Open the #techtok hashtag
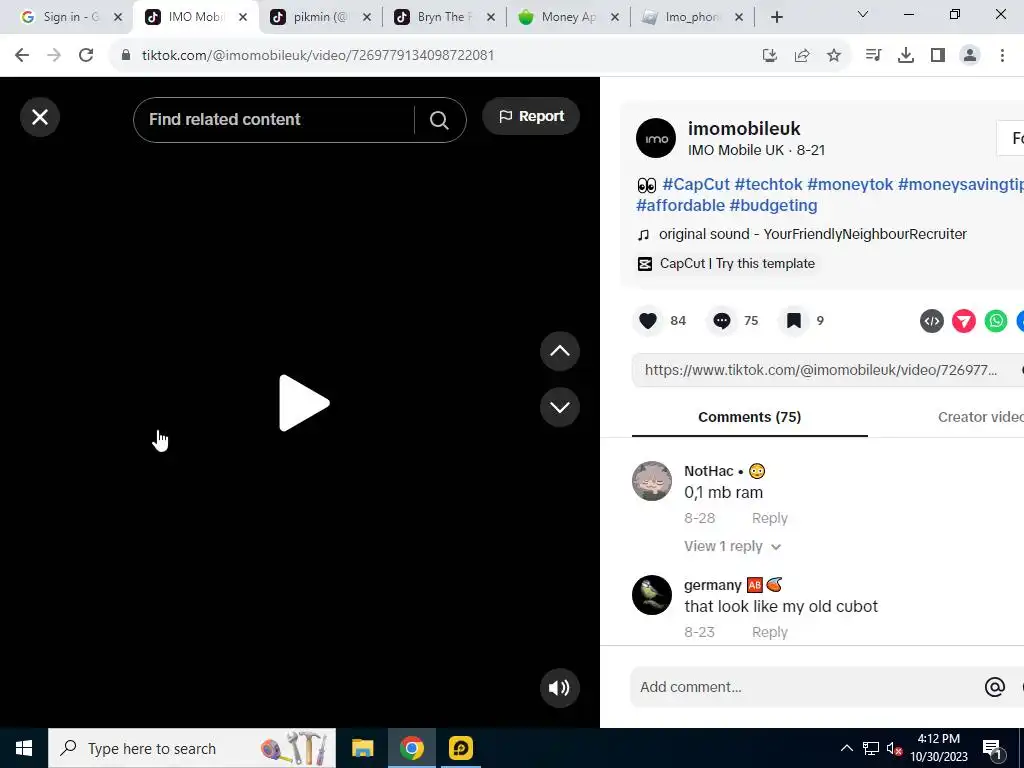 point(768,184)
